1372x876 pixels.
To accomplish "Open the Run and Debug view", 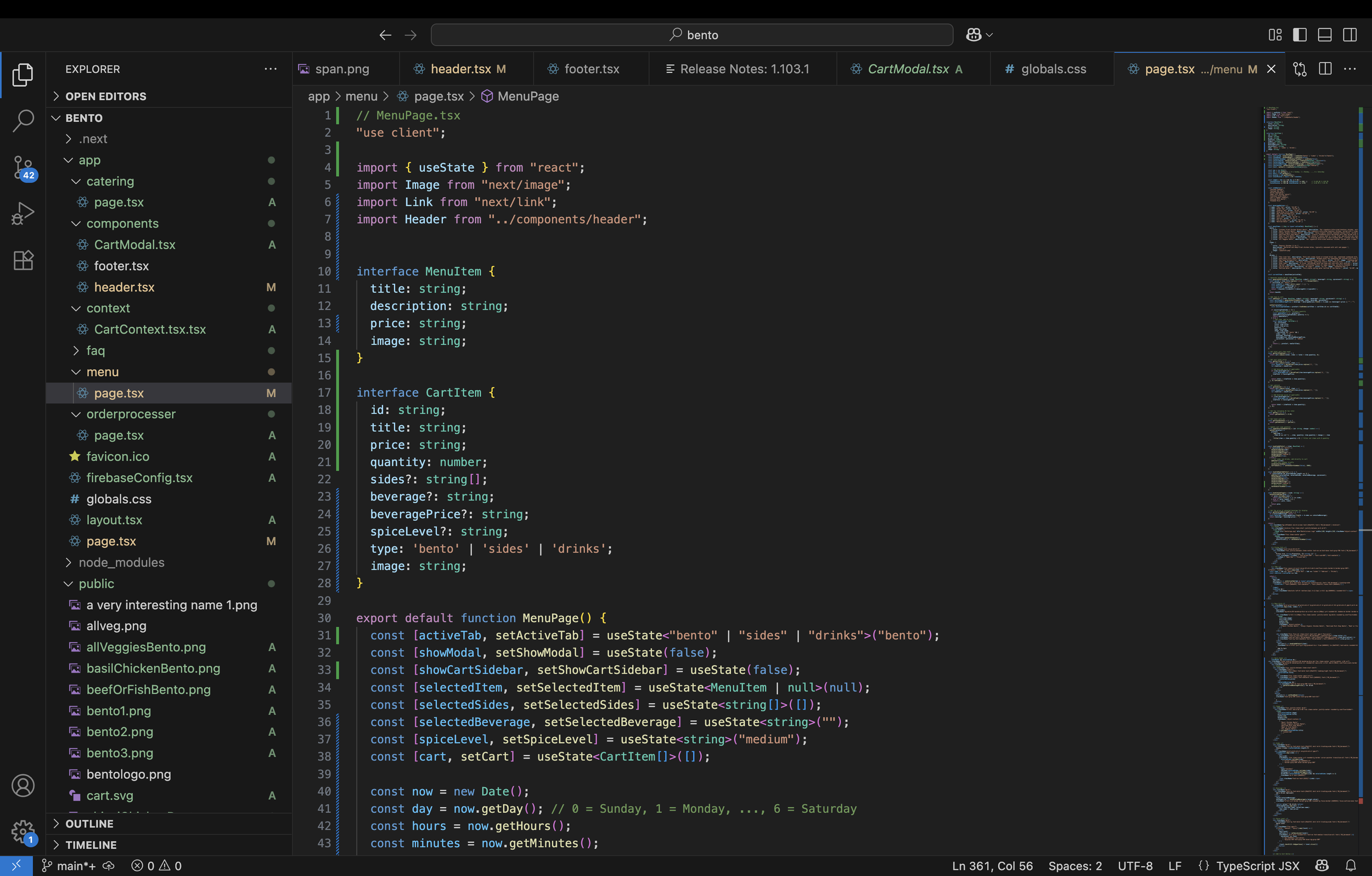I will coord(23,214).
